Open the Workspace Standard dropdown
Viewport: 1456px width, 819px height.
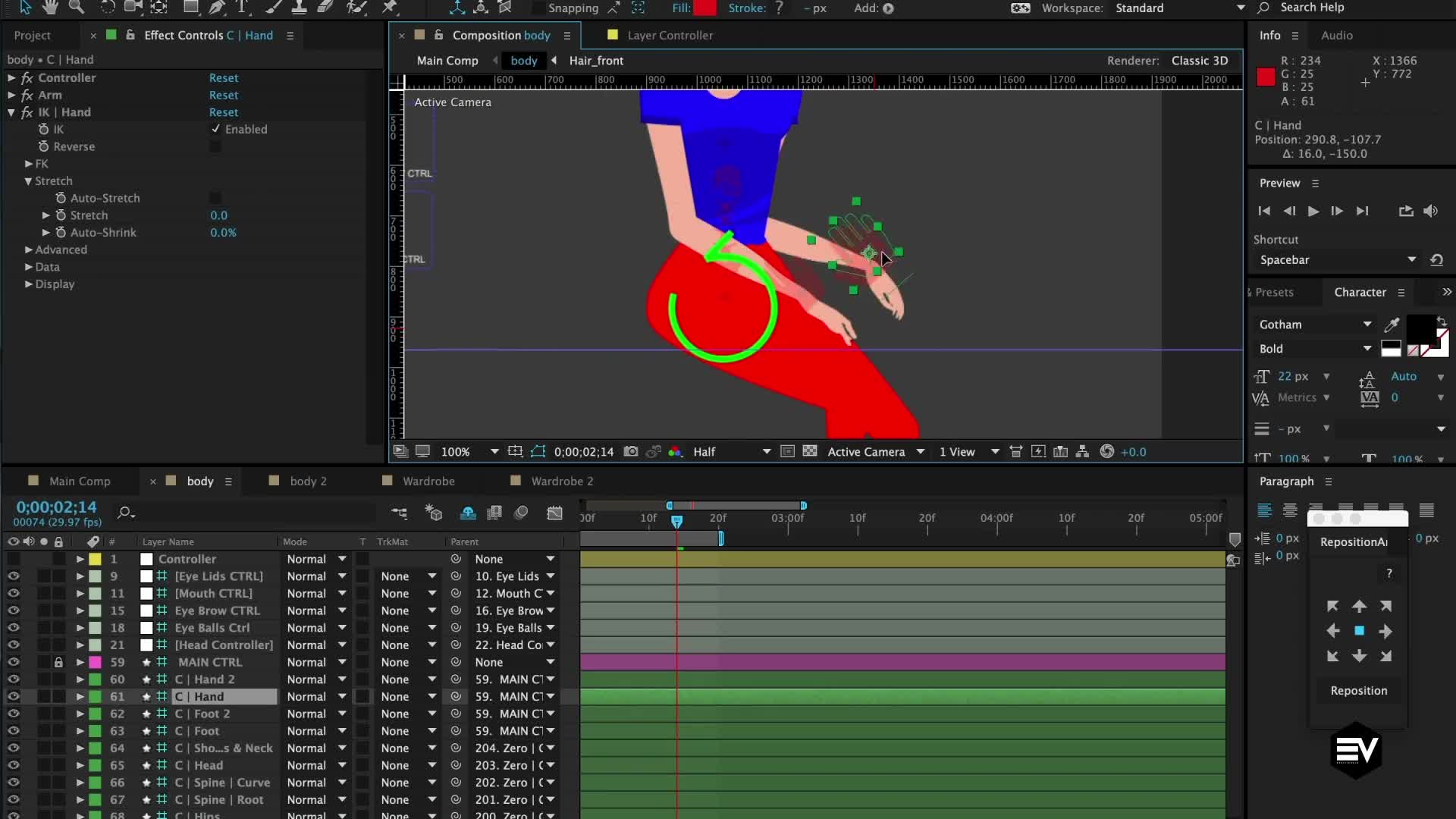click(x=1179, y=8)
